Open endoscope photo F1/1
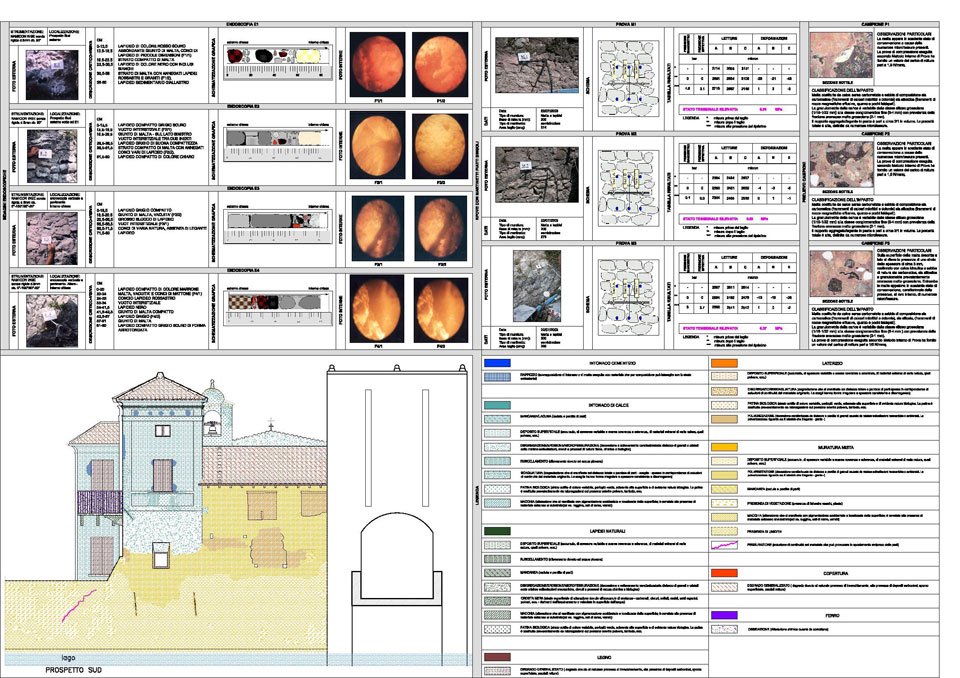Viewport: 960px width, 678px height. (x=377, y=64)
